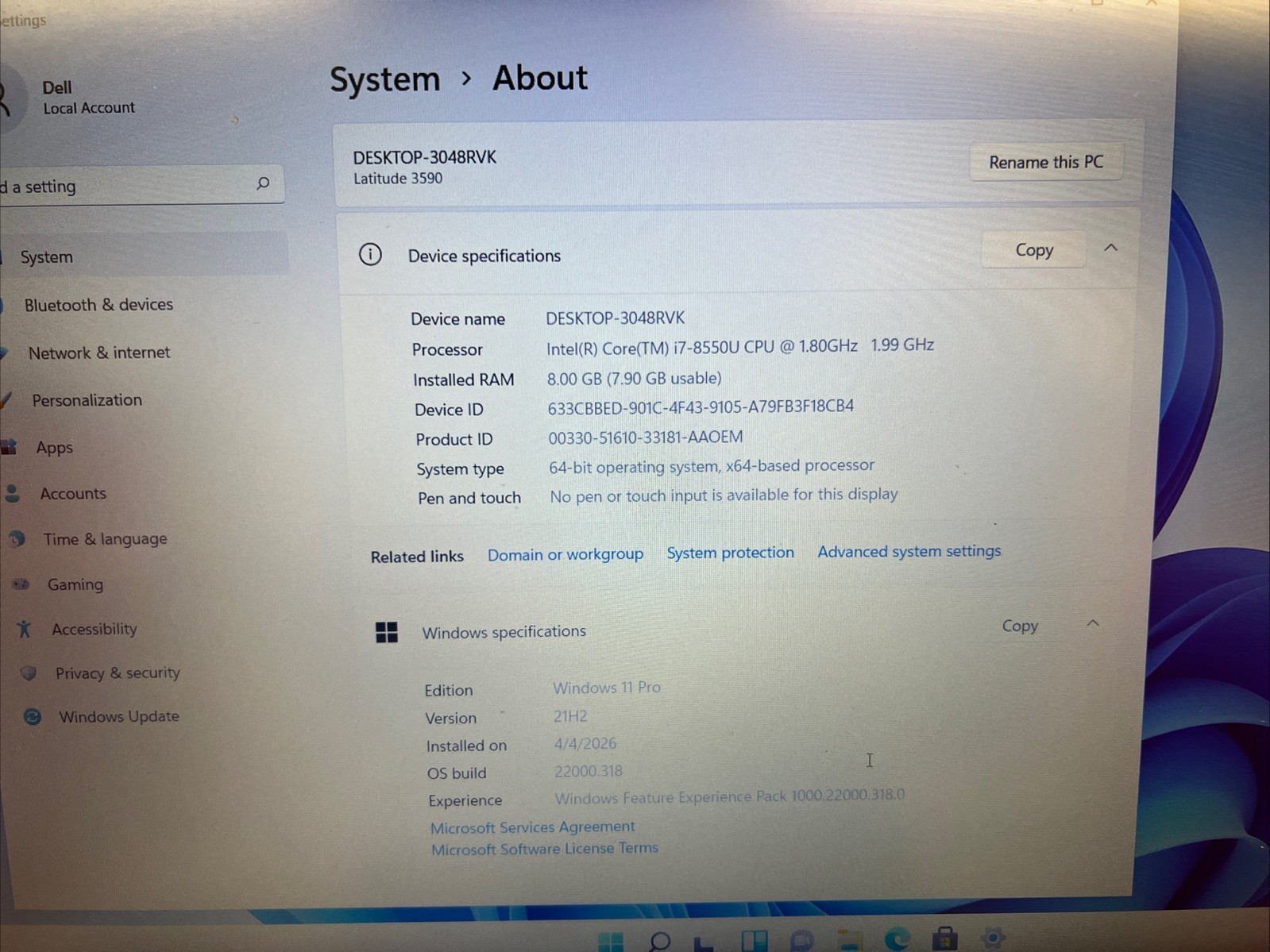This screenshot has height=952, width=1270.
Task: Click the Device ID value 633CBBED-901C
Action: click(x=701, y=407)
